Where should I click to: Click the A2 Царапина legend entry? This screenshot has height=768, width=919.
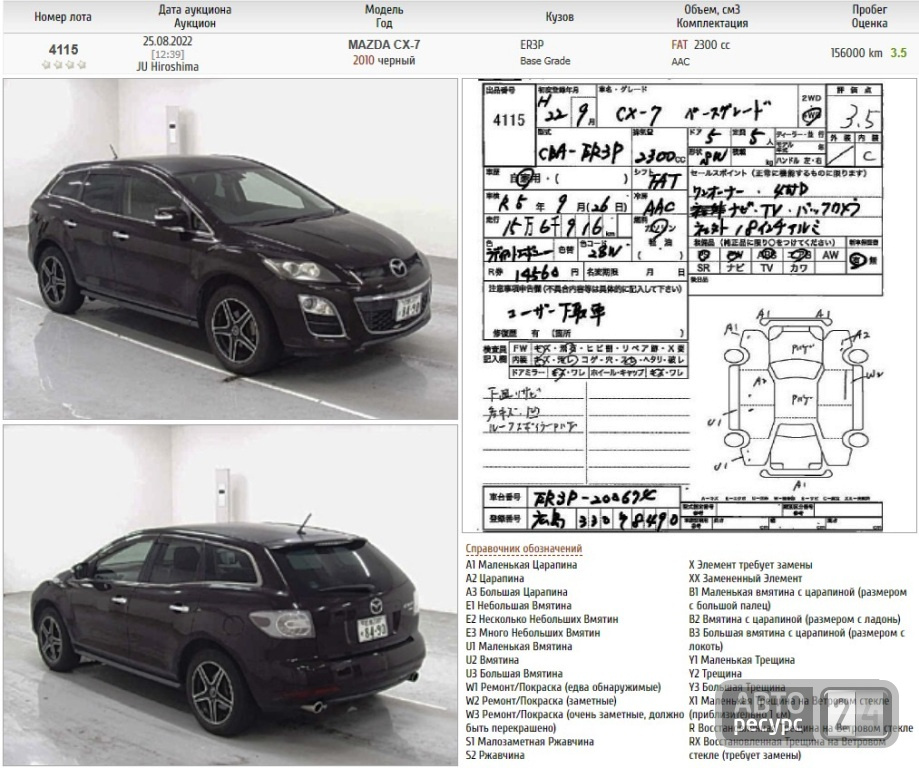pyautogui.click(x=495, y=579)
